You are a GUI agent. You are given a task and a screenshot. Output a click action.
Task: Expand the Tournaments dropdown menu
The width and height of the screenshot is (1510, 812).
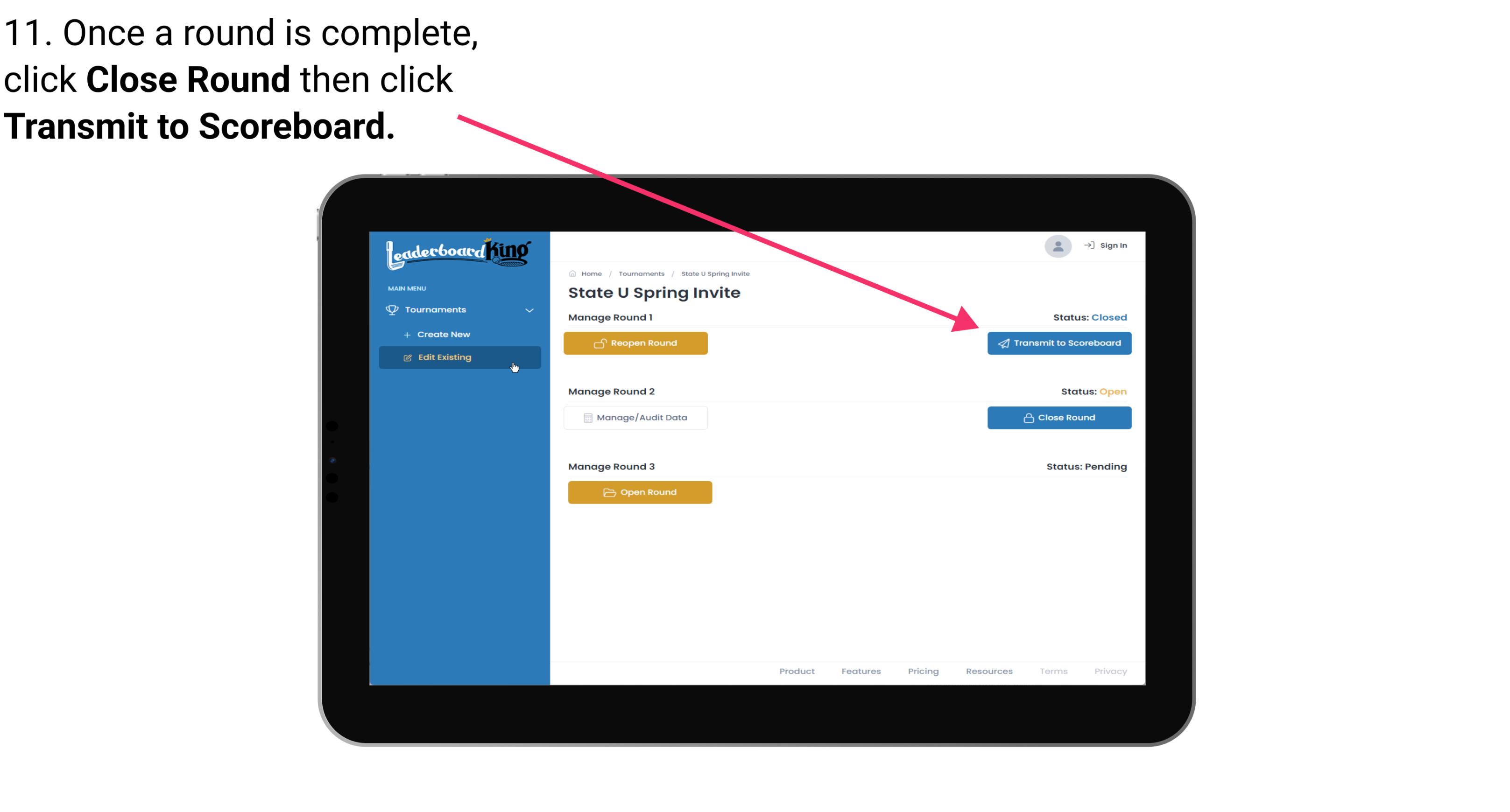point(460,310)
